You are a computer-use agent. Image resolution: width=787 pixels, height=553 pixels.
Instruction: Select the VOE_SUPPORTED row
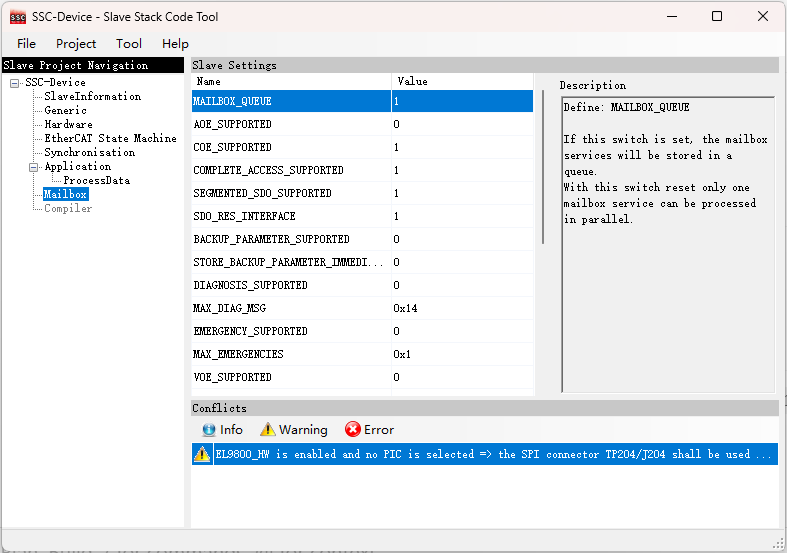(x=362, y=378)
